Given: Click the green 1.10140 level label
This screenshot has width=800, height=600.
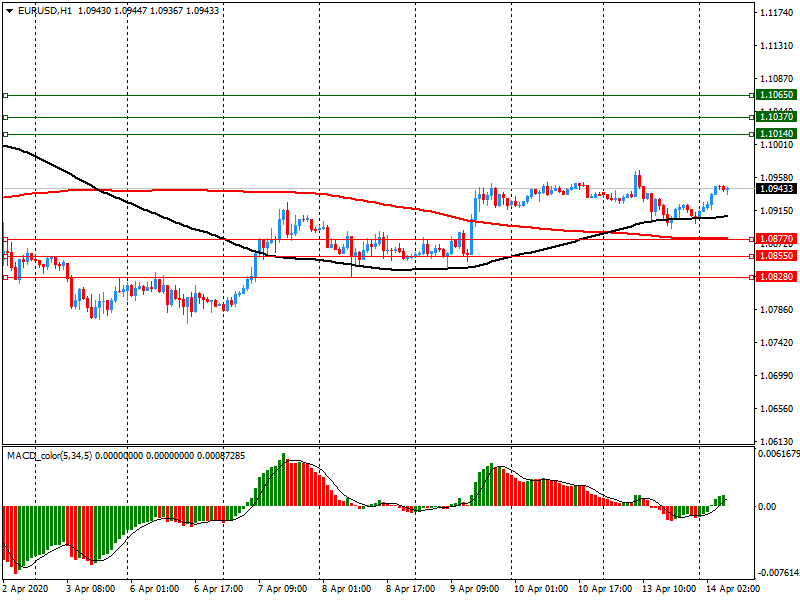Looking at the screenshot, I should click(776, 133).
